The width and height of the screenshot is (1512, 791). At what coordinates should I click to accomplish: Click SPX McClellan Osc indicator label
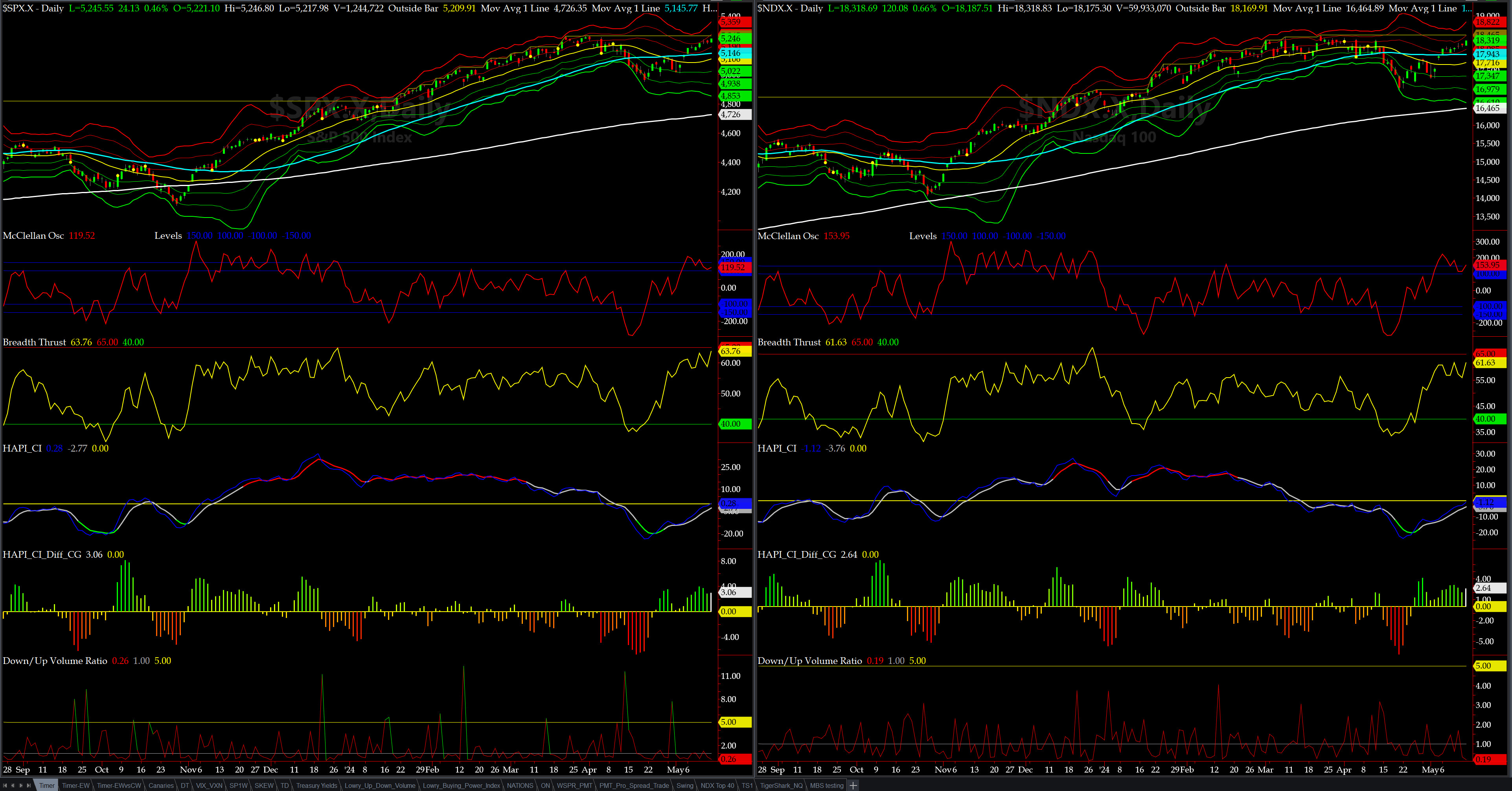point(33,236)
